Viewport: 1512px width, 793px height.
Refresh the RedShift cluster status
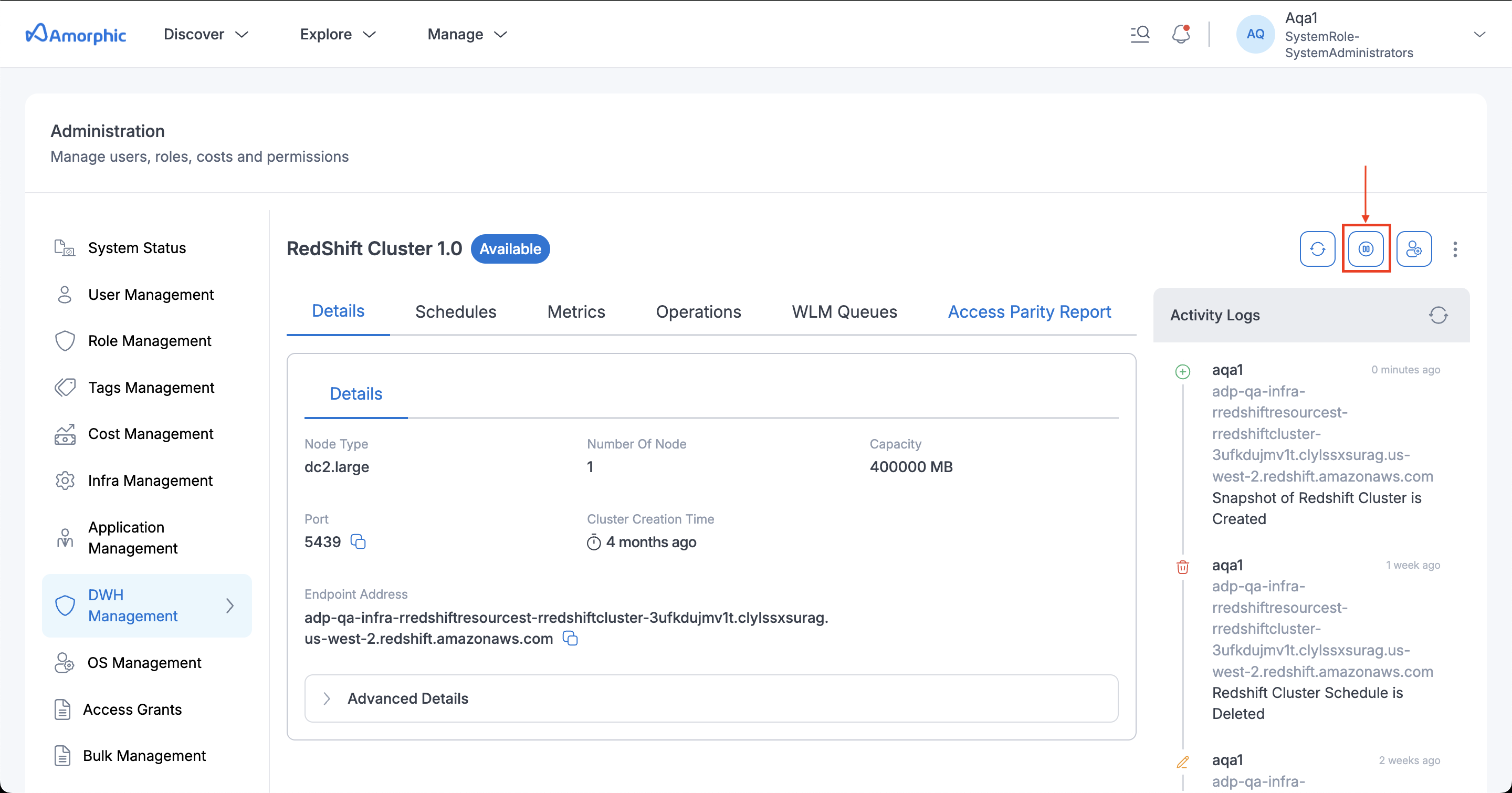pyautogui.click(x=1317, y=249)
